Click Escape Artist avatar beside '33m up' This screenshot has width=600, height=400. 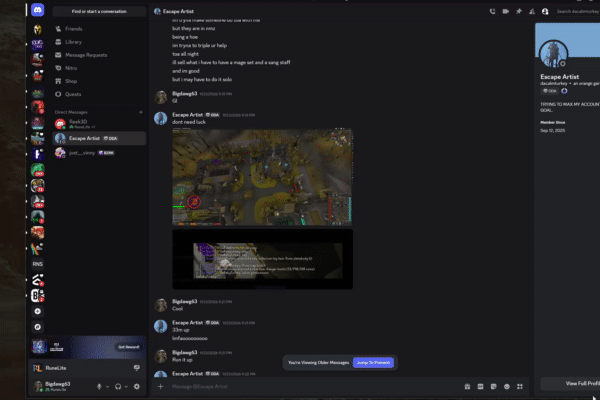(x=160, y=326)
